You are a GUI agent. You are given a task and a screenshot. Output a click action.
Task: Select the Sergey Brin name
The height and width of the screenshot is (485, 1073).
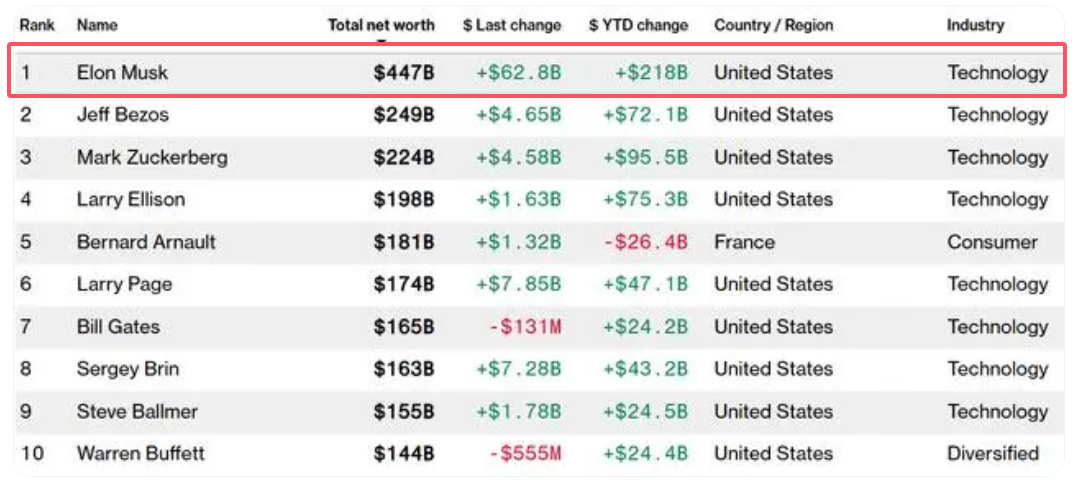click(127, 369)
